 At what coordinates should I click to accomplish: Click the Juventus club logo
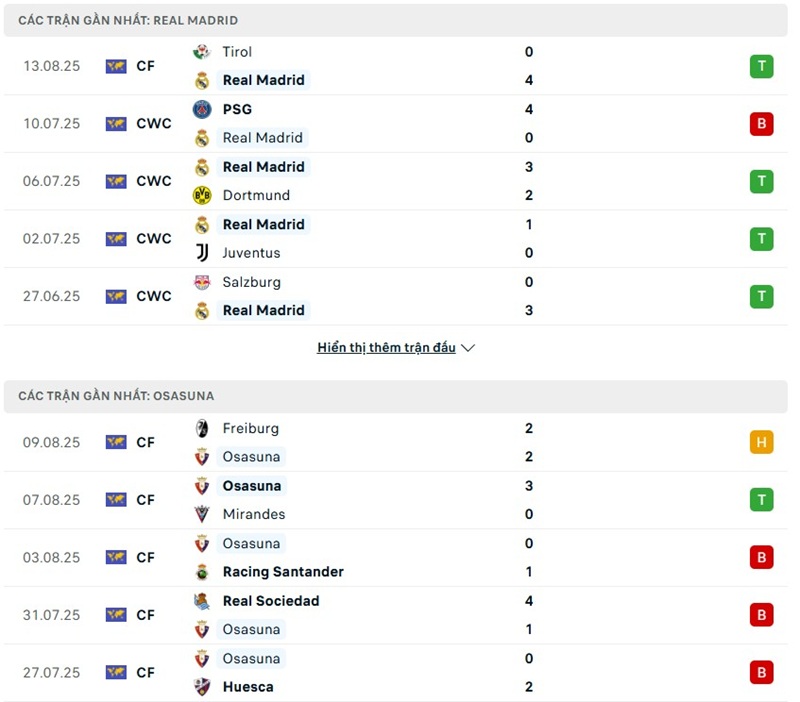202,253
